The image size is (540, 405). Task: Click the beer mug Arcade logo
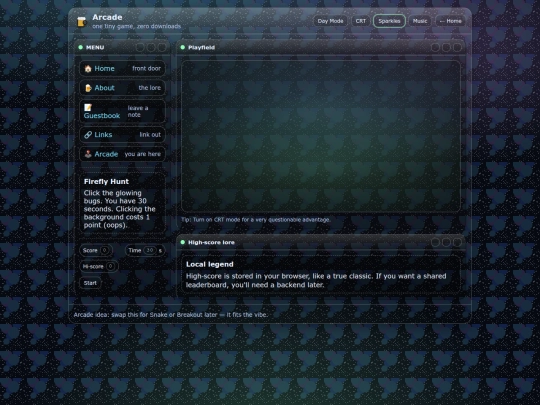pos(81,21)
